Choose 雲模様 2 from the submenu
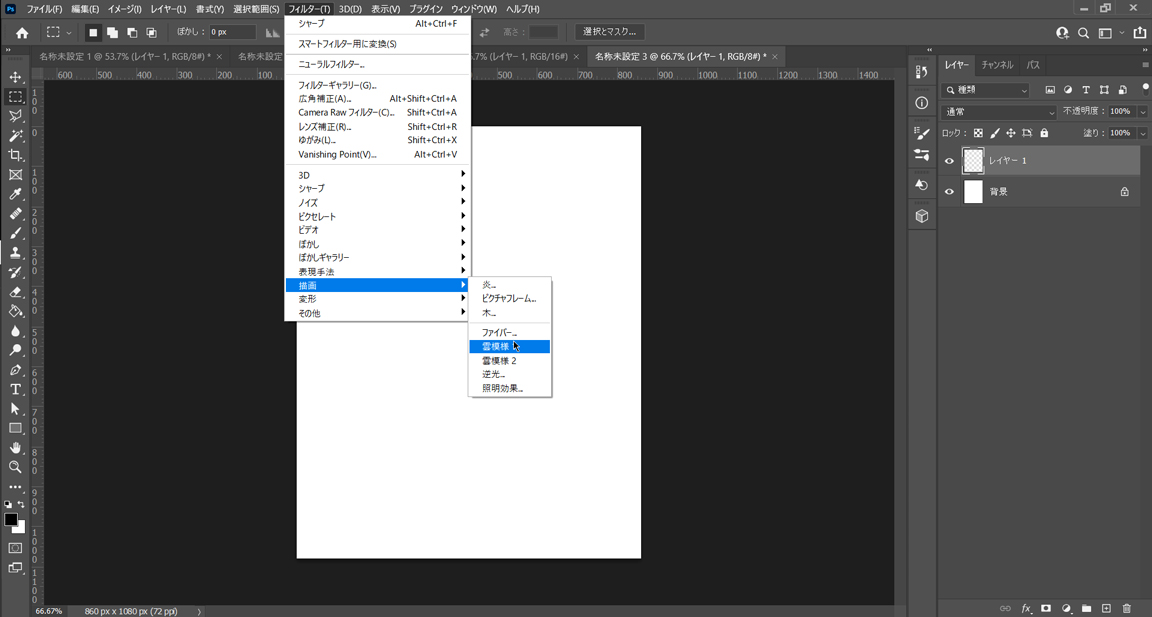This screenshot has height=617, width=1152. point(500,360)
